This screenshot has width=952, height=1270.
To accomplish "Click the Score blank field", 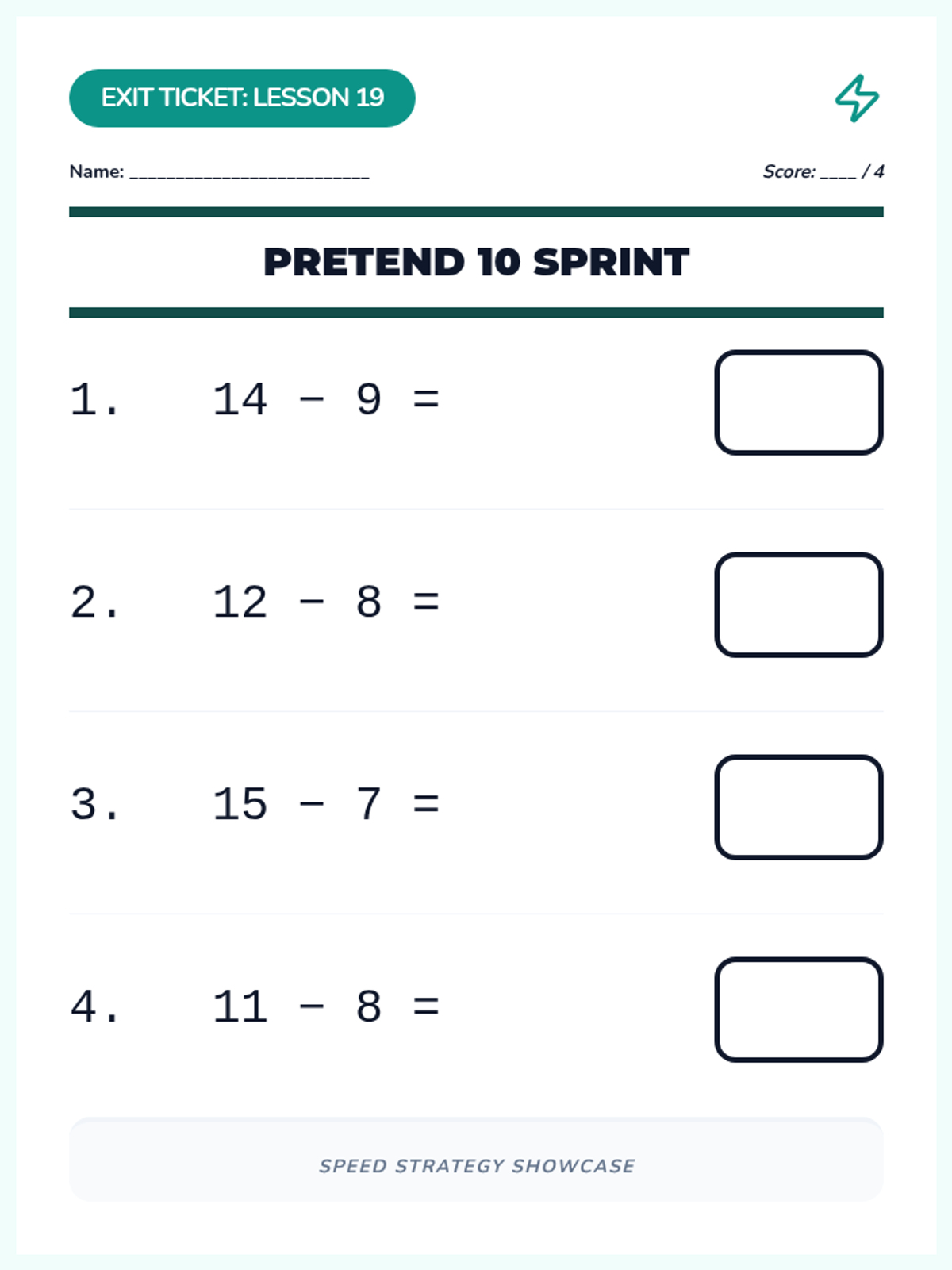I will (839, 173).
